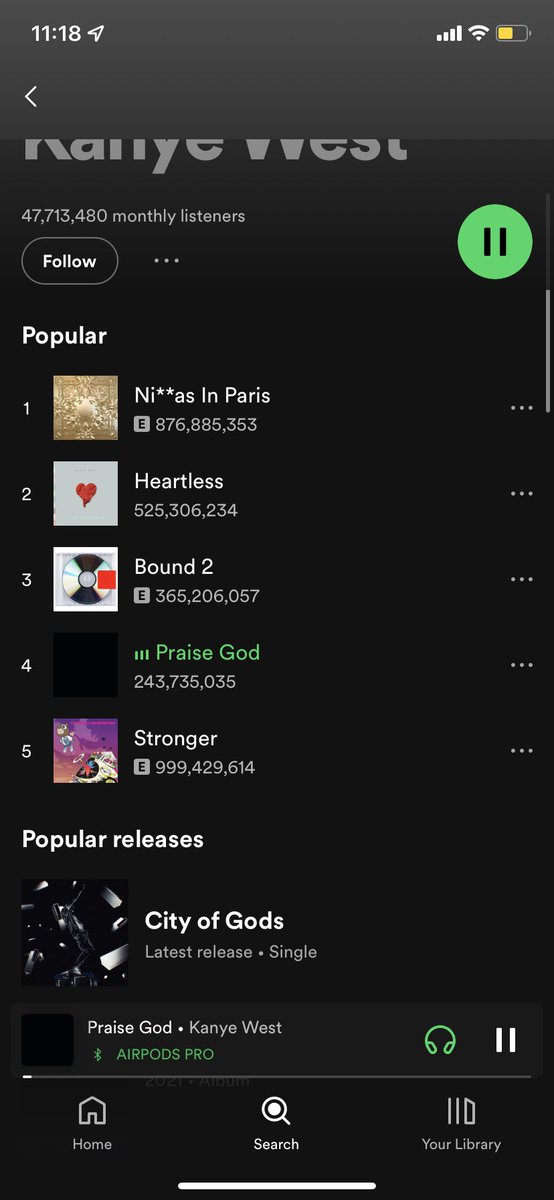Go to the Home tab

tap(92, 1124)
